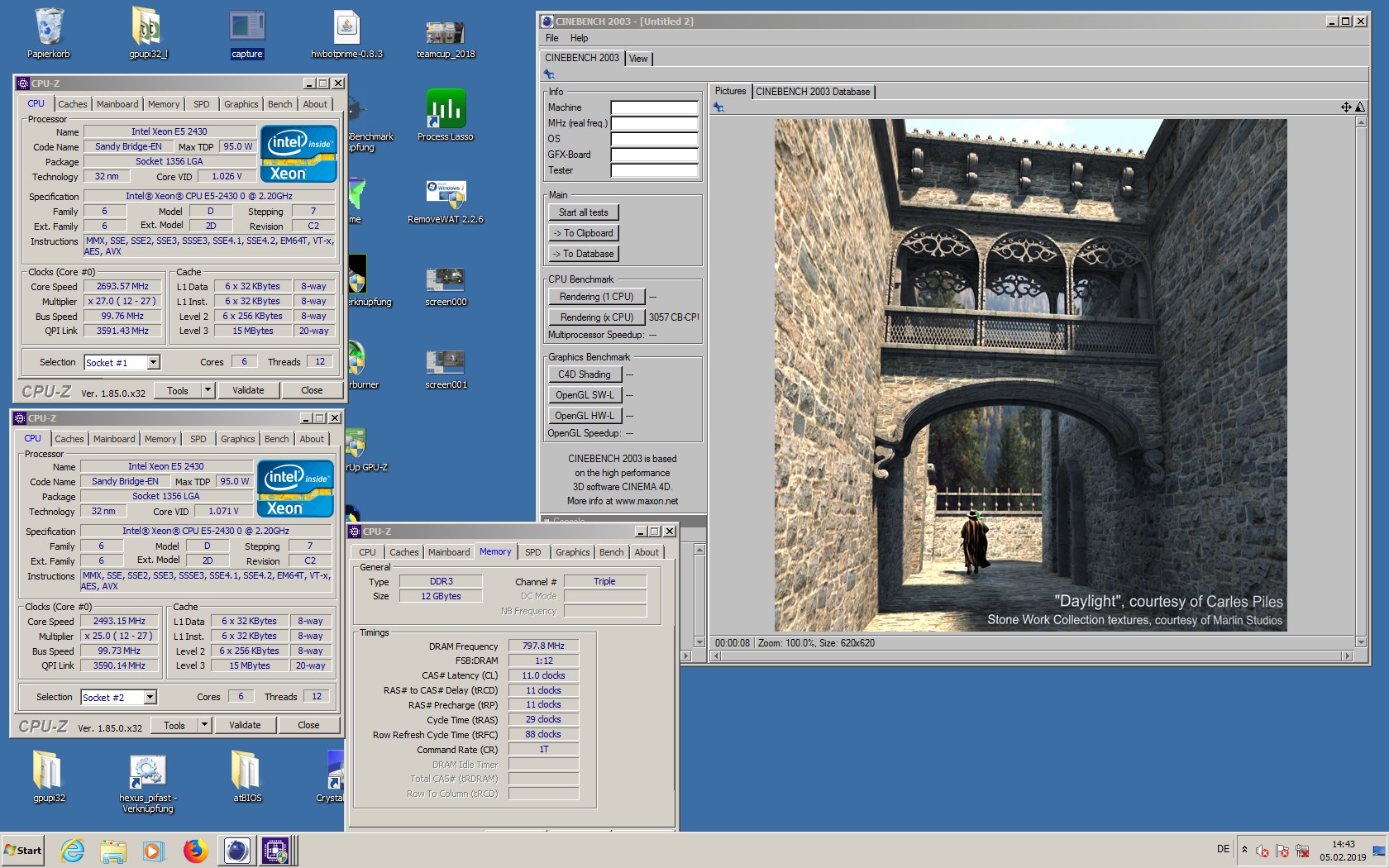
Task: Run Rendering (x CPU) benchmark
Action: (596, 317)
